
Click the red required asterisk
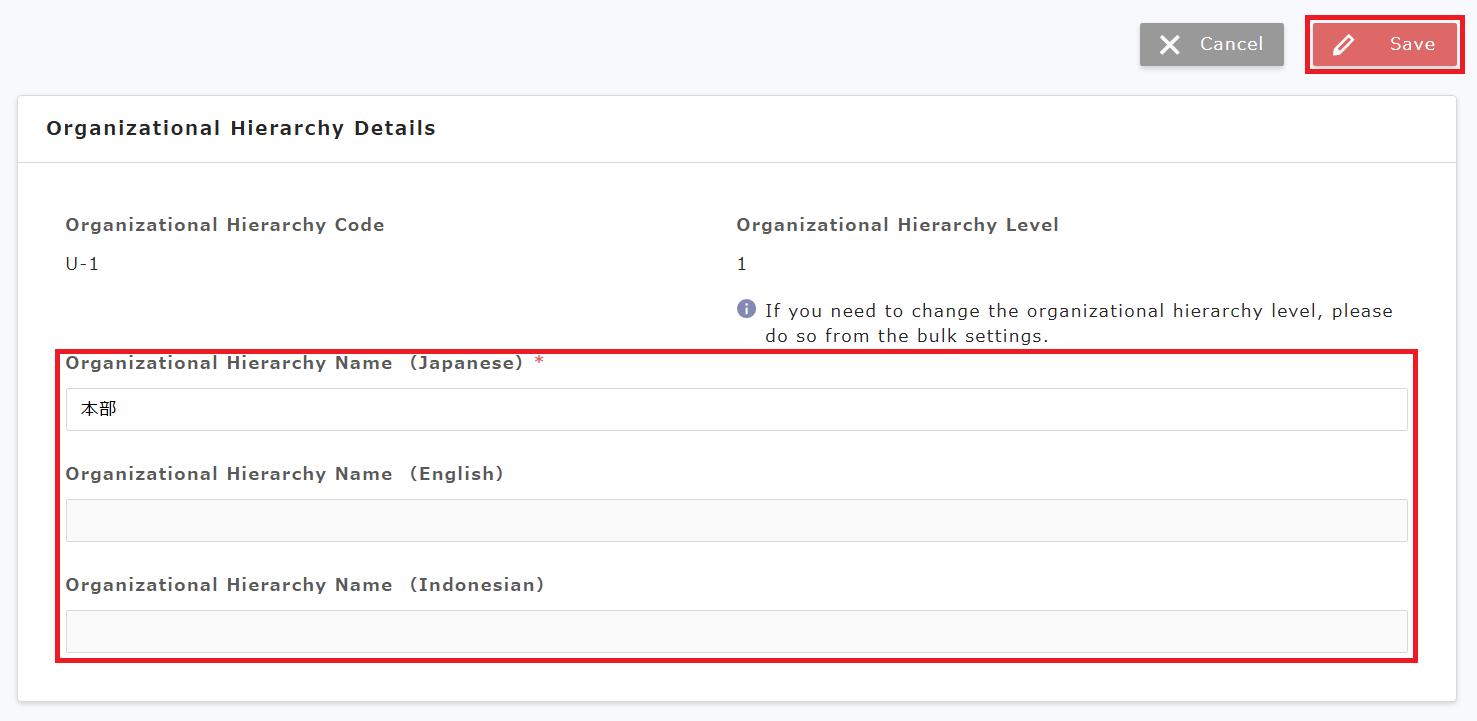539,363
